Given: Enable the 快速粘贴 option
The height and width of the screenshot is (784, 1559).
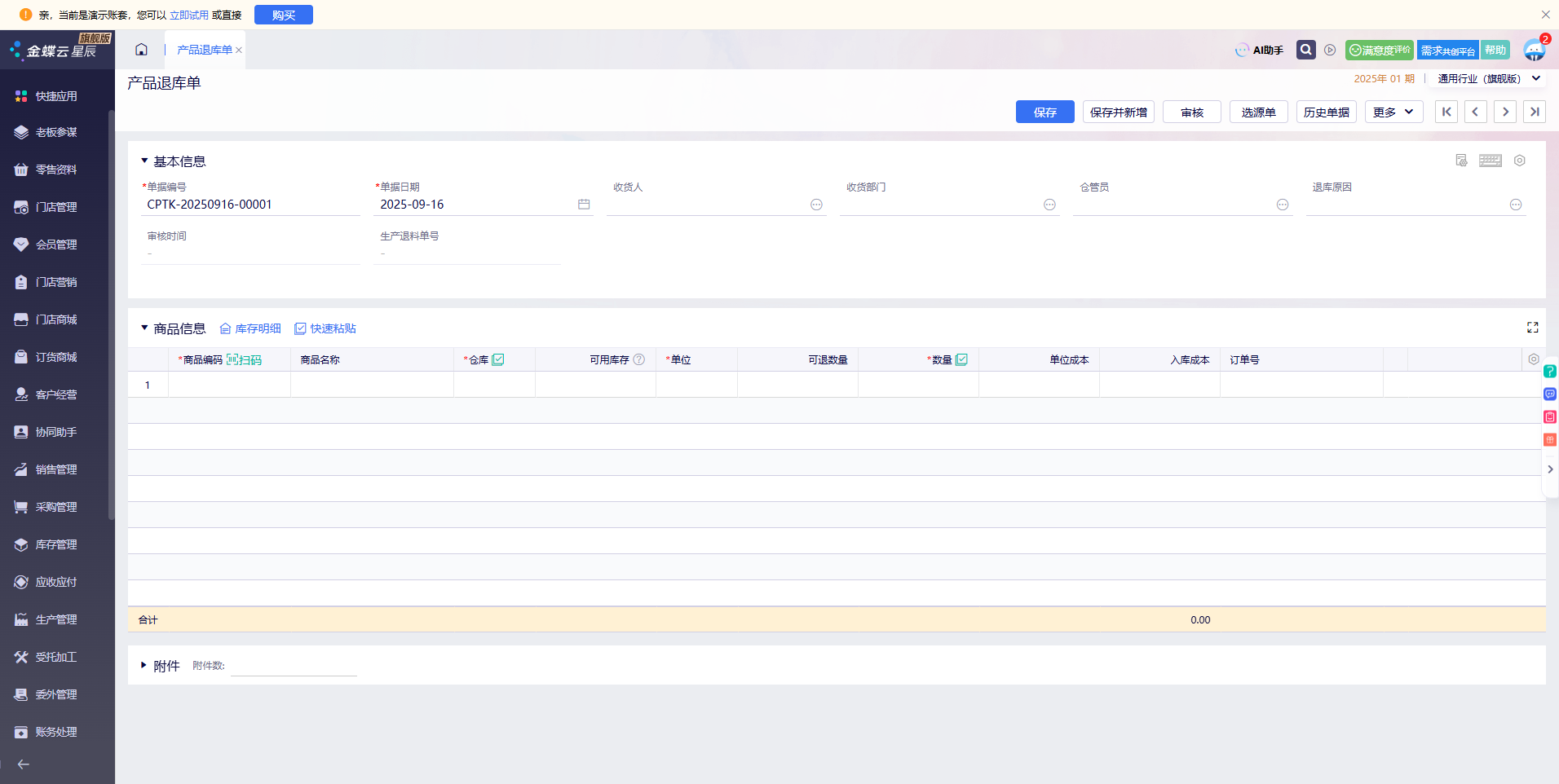Looking at the screenshot, I should [x=325, y=328].
